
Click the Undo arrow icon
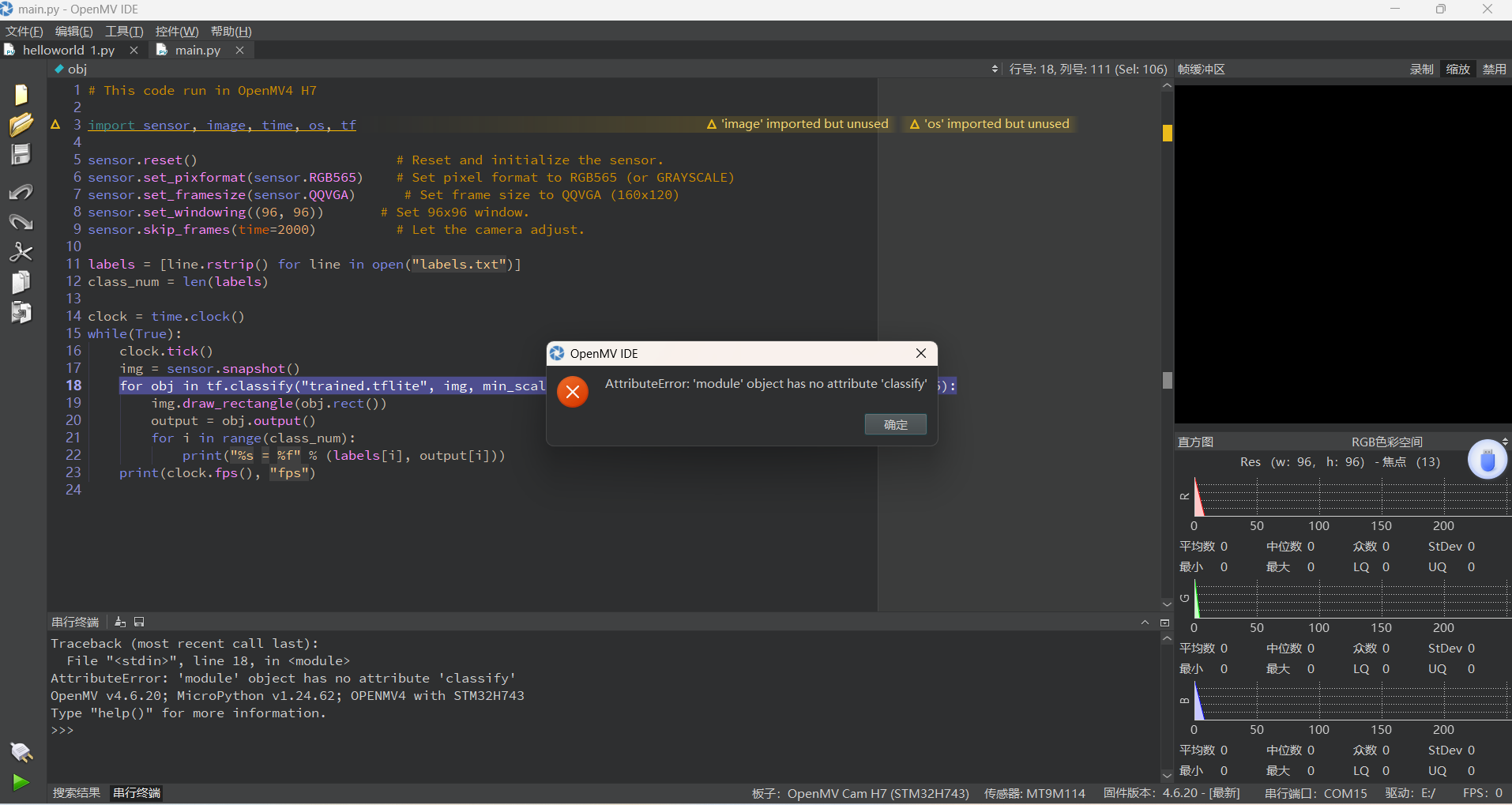tap(21, 192)
